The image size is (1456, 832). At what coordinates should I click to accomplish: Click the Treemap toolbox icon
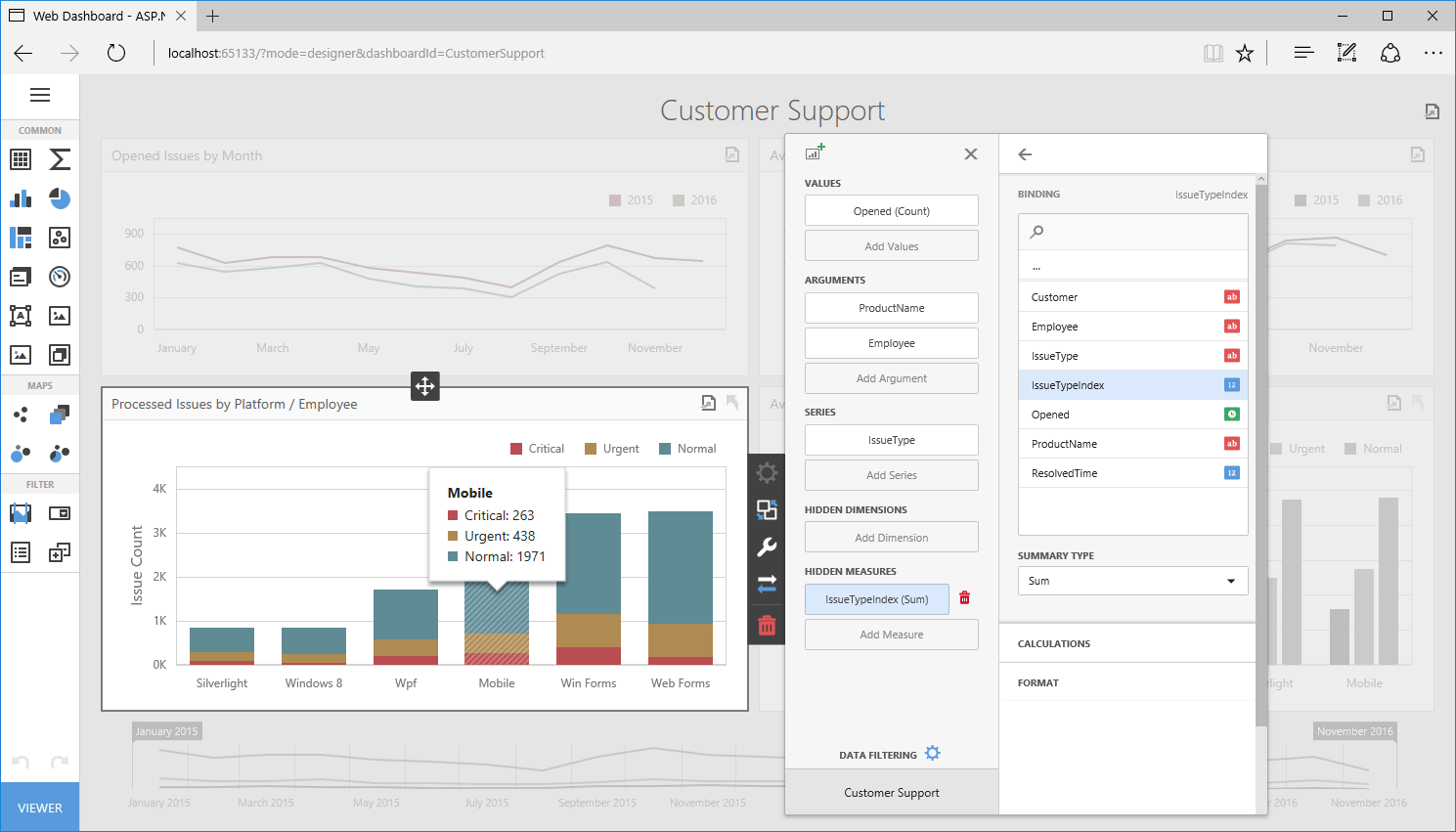pos(21,238)
